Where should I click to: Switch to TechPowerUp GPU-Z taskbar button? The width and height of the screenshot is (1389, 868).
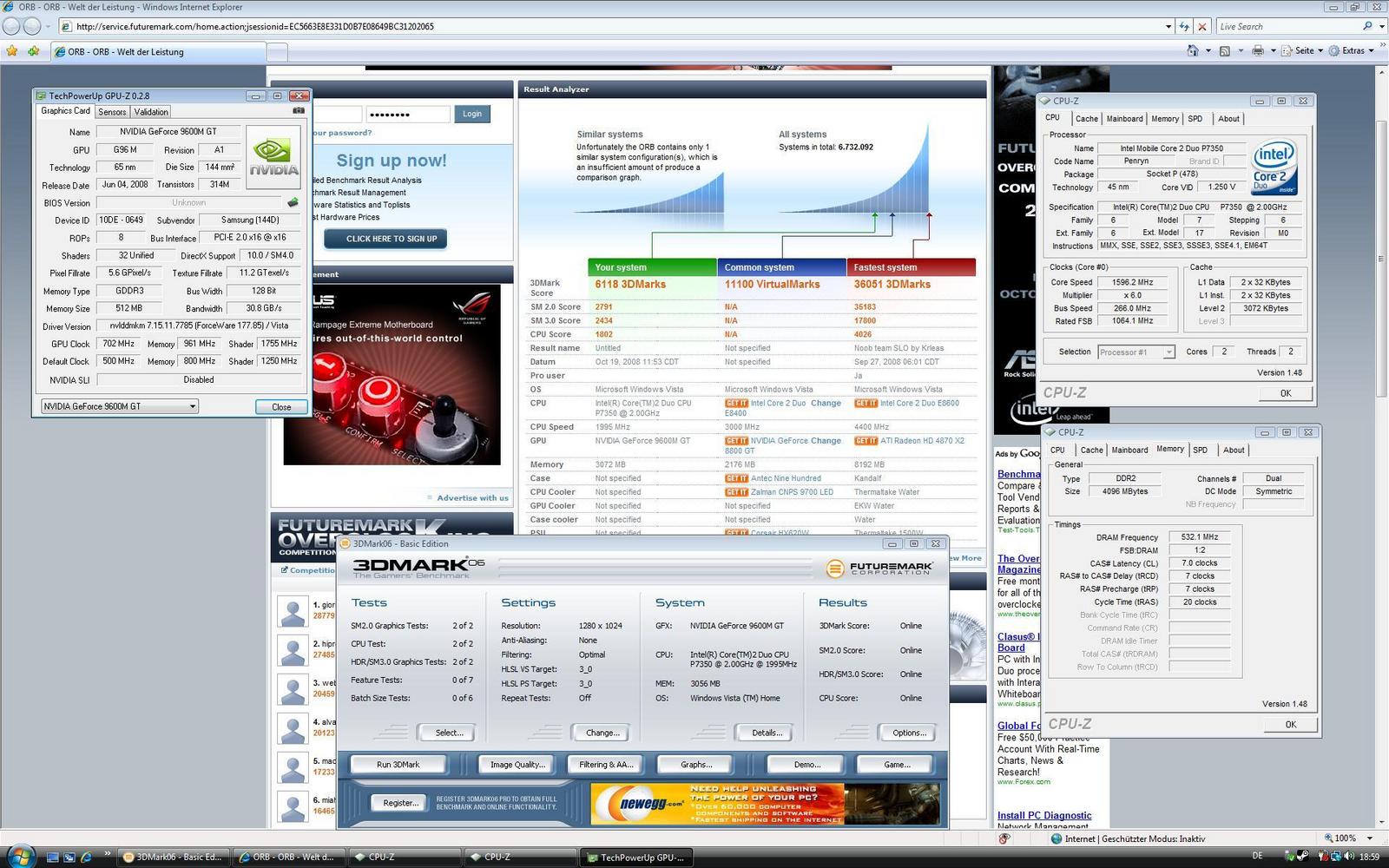click(x=635, y=857)
